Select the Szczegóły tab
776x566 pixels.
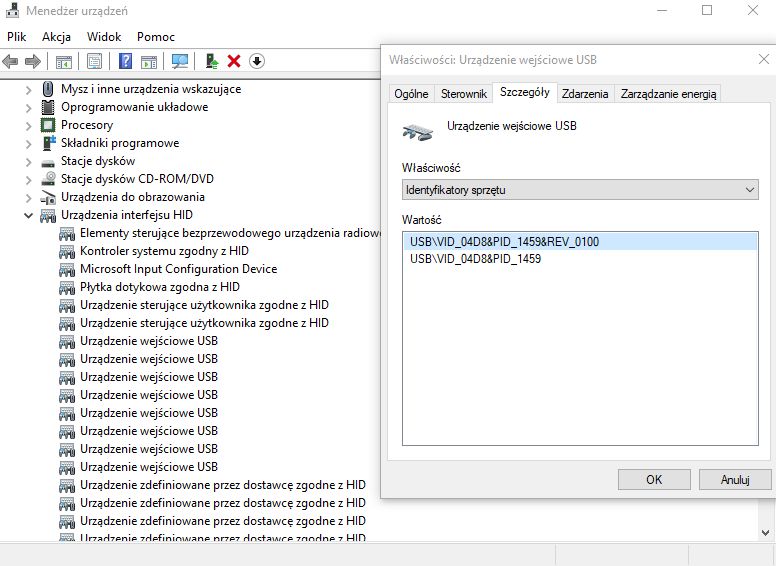pos(525,92)
